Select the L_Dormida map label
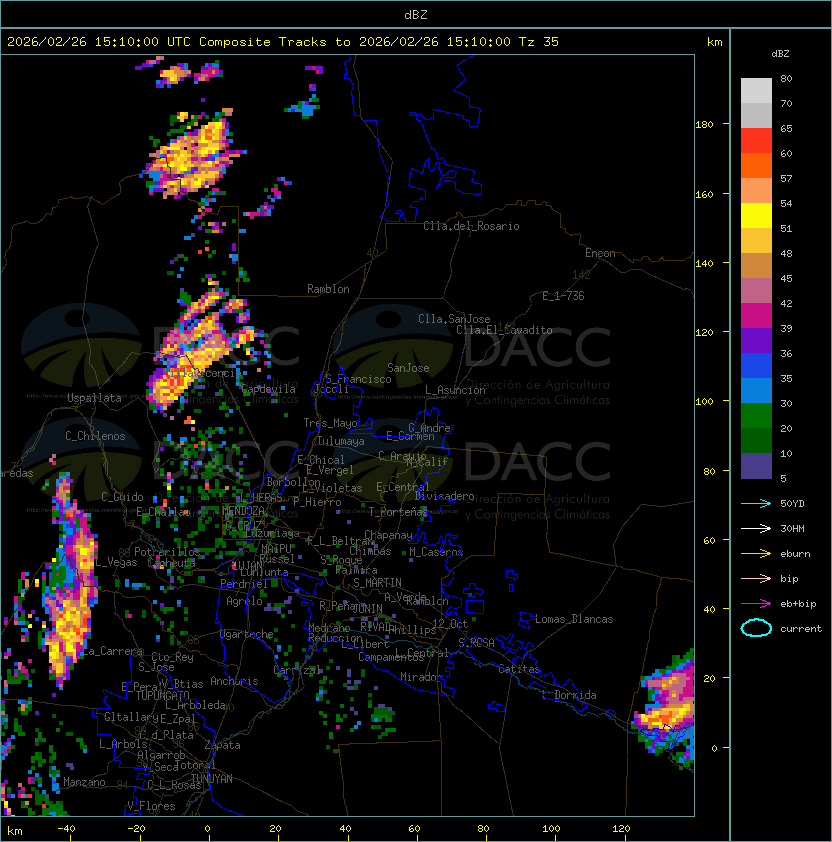832x842 pixels. click(569, 695)
